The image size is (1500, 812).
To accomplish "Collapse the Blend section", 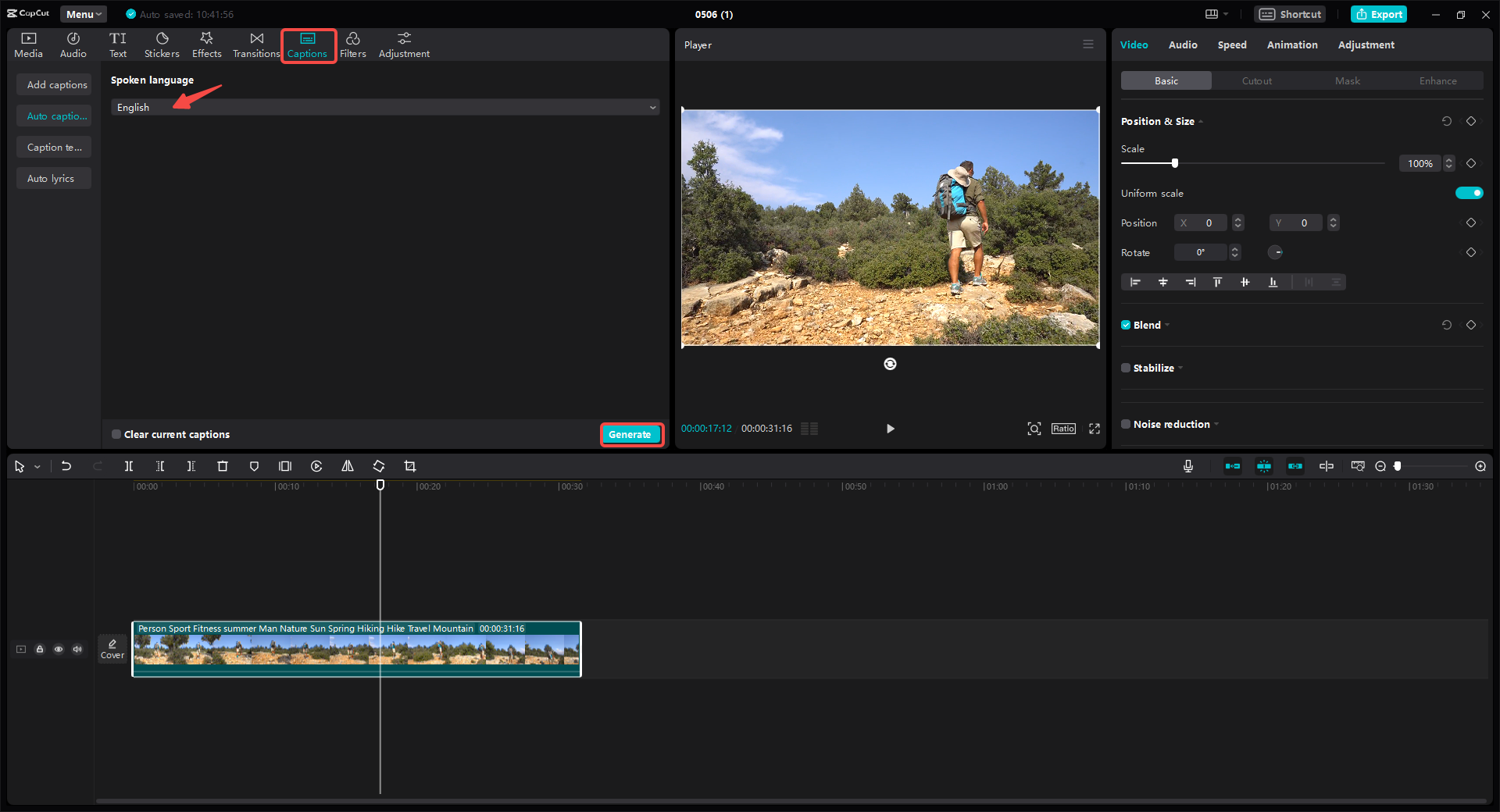I will pos(1167,325).
